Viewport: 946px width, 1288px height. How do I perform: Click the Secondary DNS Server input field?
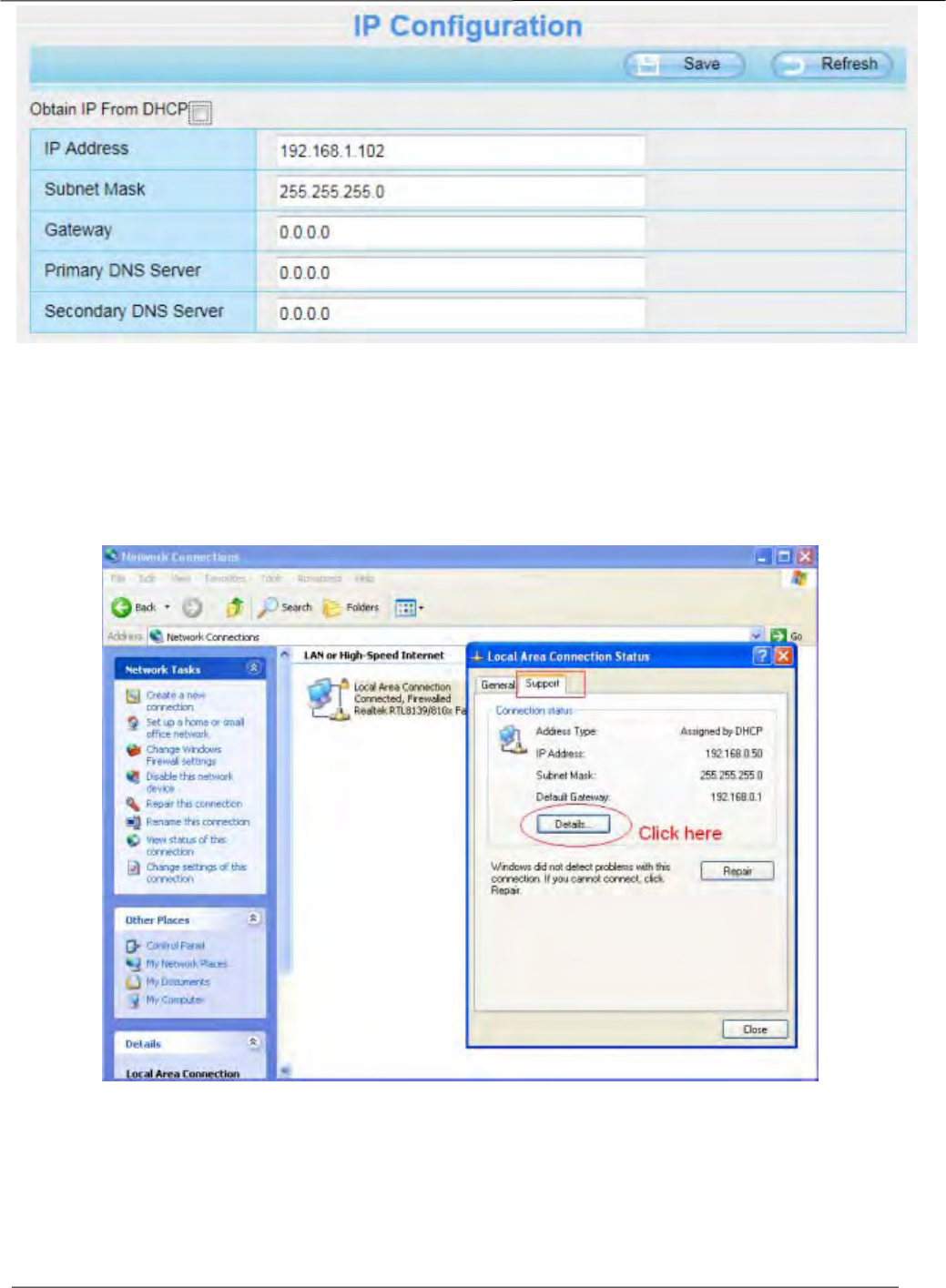[x=461, y=313]
